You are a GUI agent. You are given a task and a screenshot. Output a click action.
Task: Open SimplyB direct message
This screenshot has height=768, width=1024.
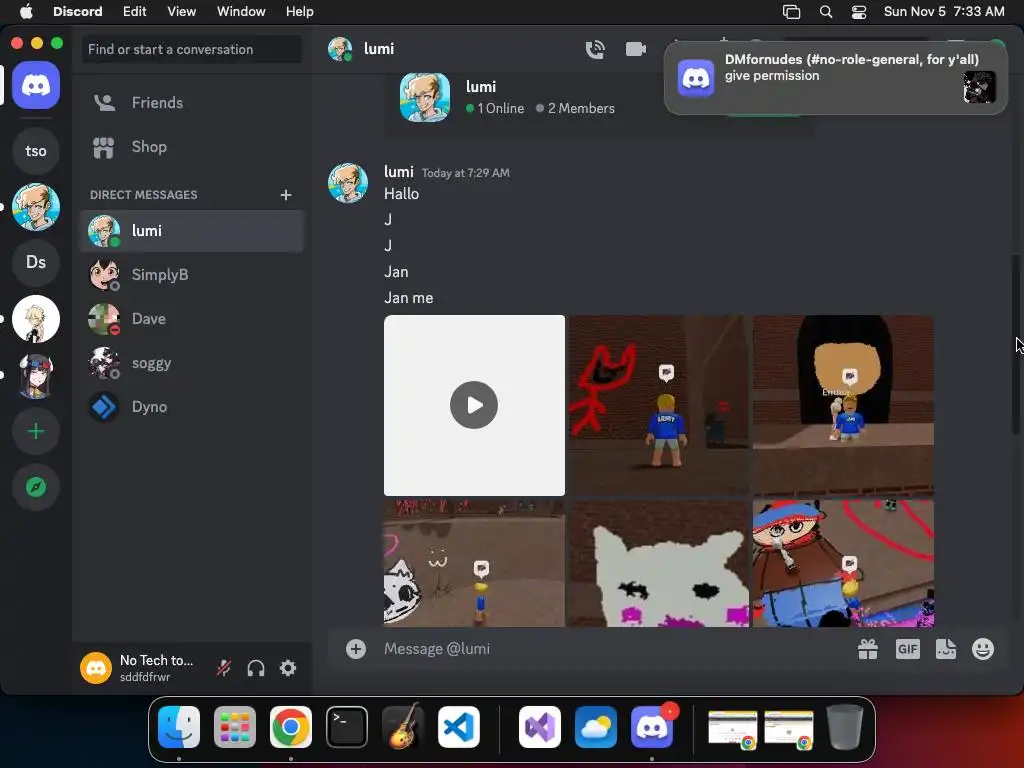click(192, 274)
